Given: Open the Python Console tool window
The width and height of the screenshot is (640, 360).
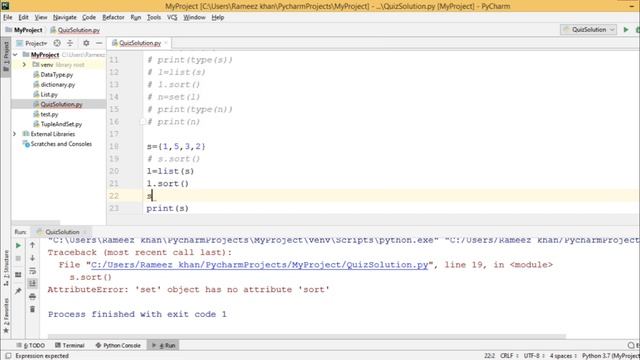Looking at the screenshot, I should click(118, 345).
